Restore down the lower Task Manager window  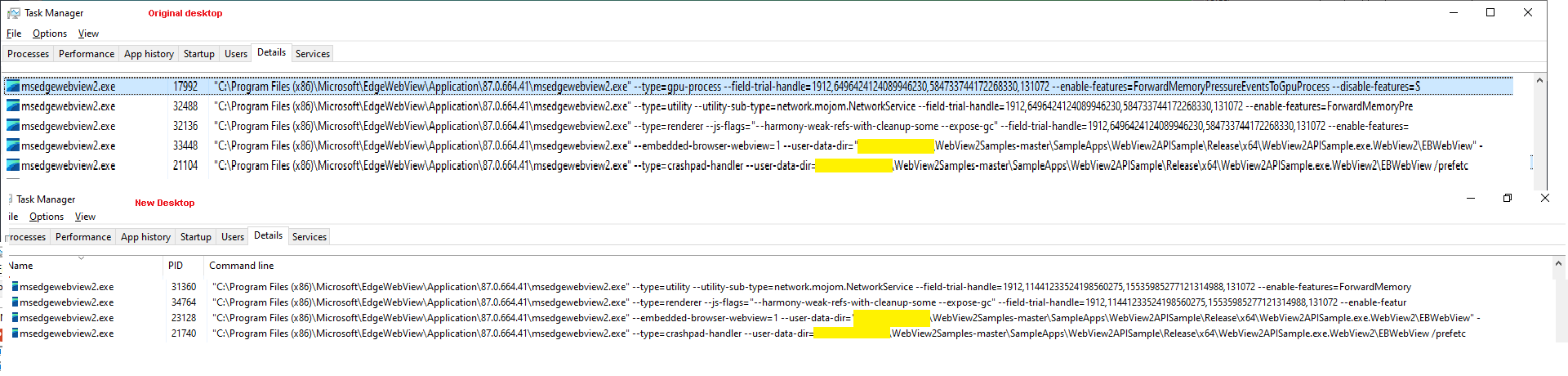[1508, 199]
